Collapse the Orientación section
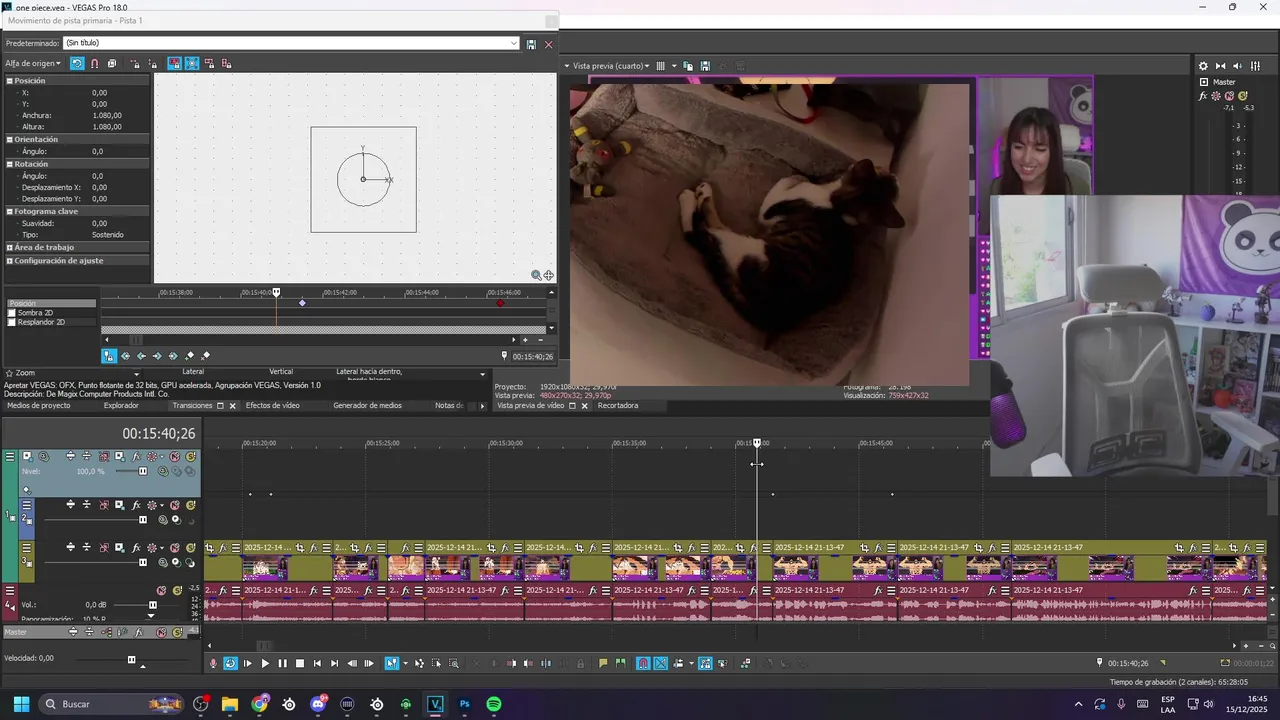Screen dimensions: 1280x720 click(10, 140)
